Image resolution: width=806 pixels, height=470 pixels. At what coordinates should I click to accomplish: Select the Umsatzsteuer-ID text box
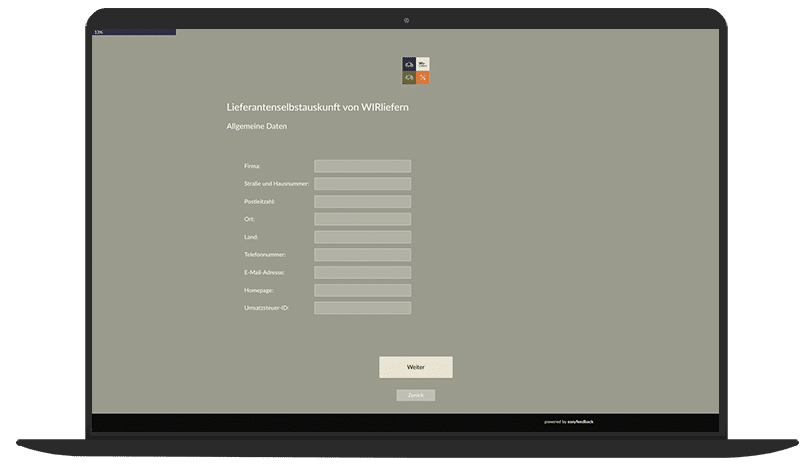tap(362, 308)
